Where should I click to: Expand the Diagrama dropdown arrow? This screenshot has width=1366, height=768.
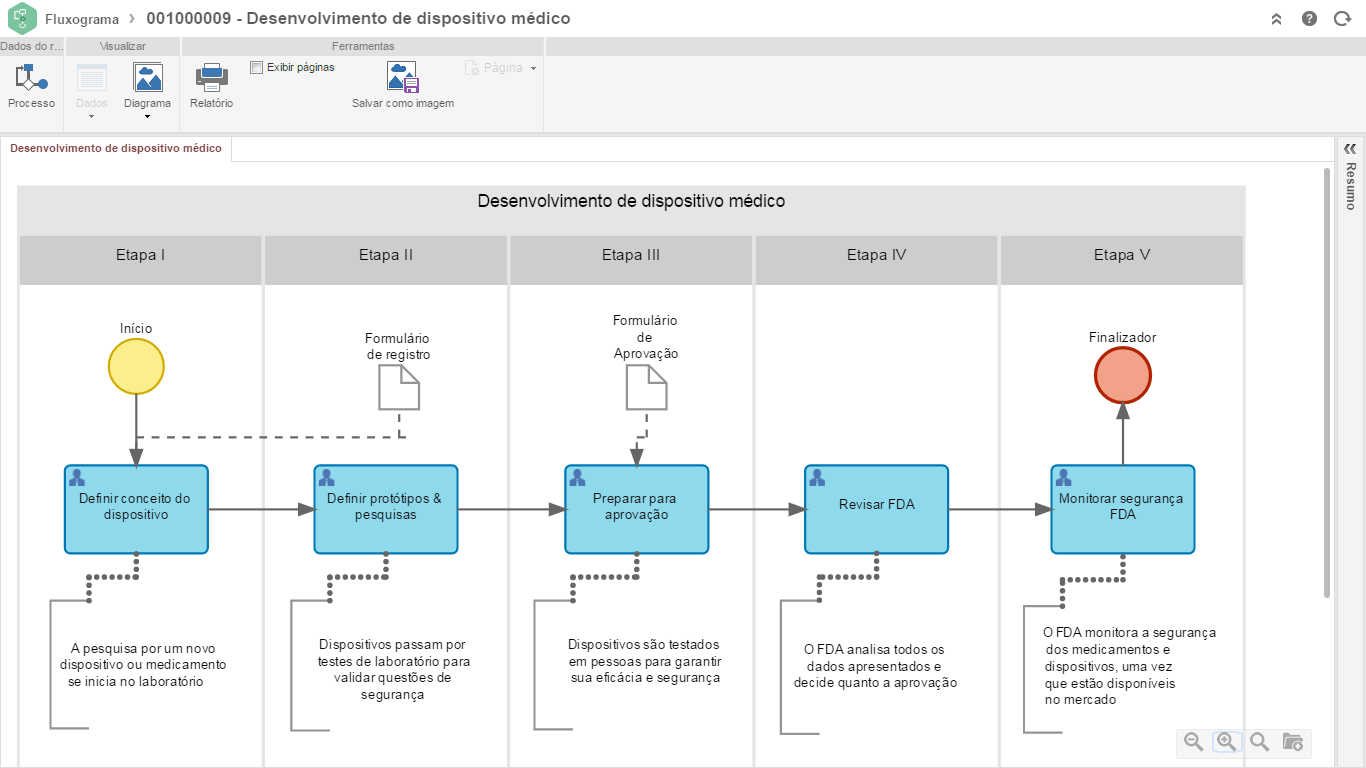coord(147,117)
